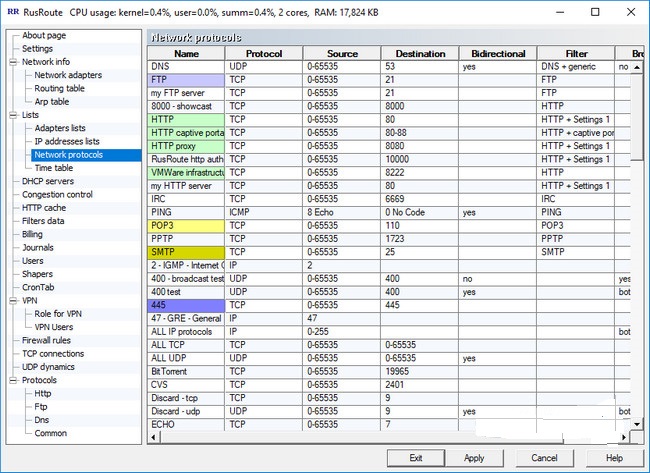Open Filters data tree item
The image size is (650, 473).
tap(43, 221)
